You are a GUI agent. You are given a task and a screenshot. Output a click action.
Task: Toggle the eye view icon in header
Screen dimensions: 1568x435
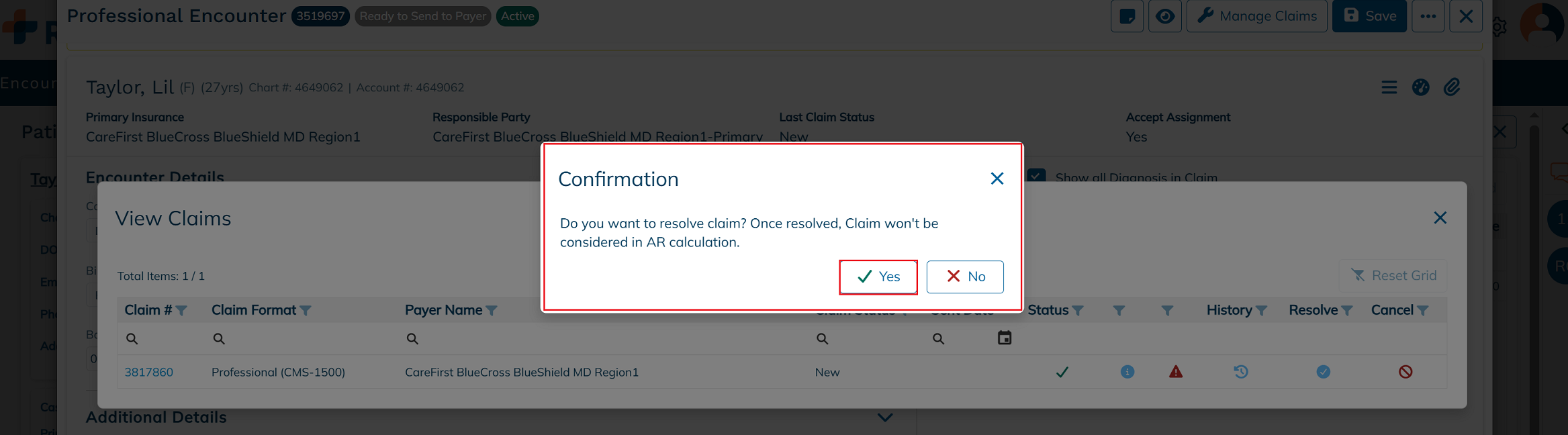click(x=1165, y=16)
